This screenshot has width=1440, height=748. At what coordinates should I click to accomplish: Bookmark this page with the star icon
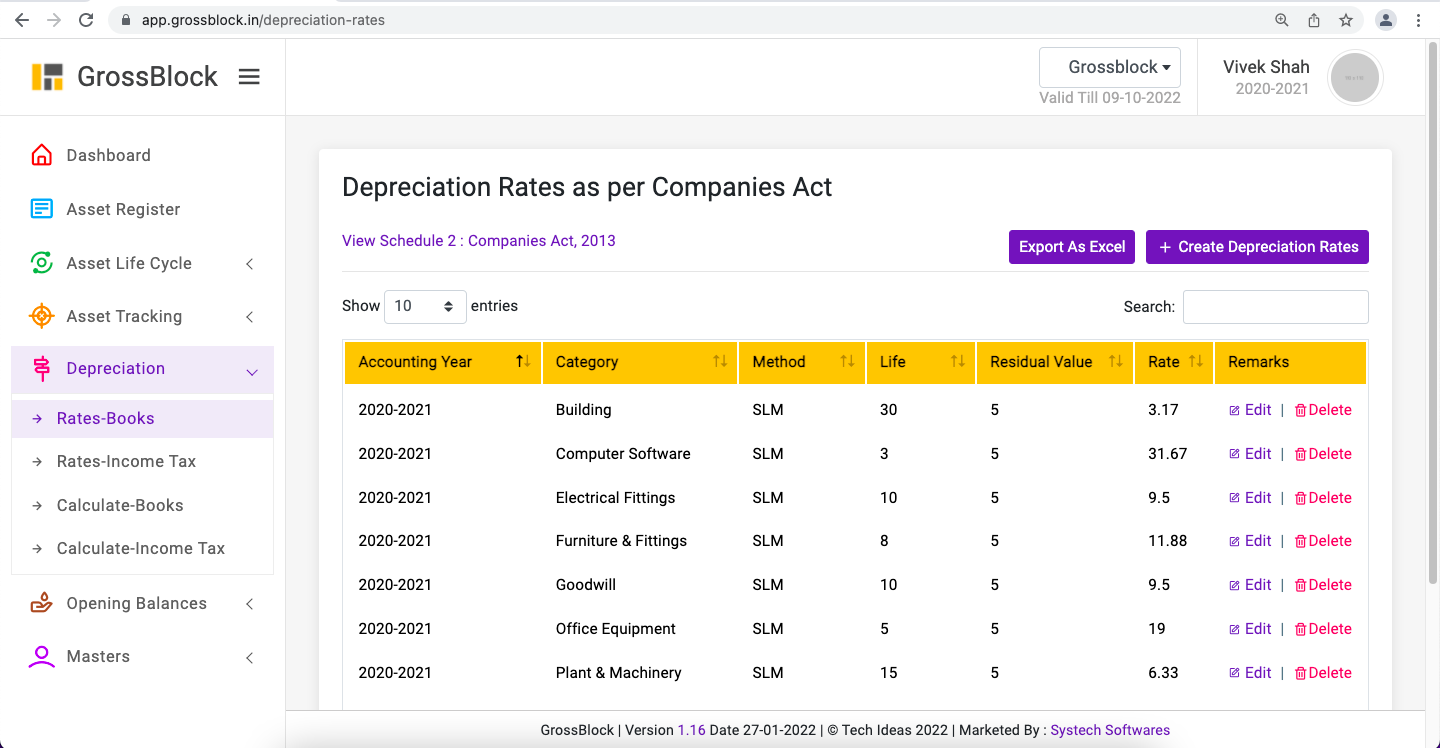(x=1346, y=20)
